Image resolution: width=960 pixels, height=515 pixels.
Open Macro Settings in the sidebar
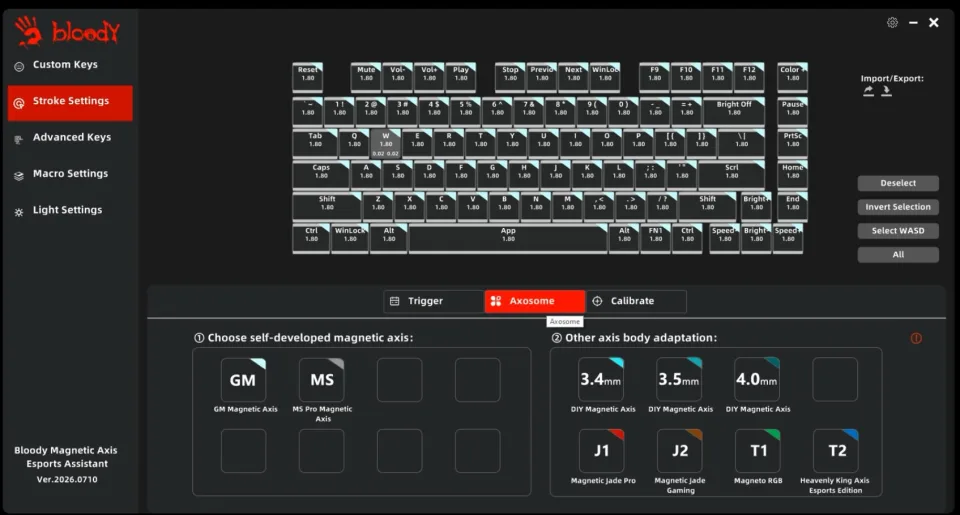pos(70,174)
